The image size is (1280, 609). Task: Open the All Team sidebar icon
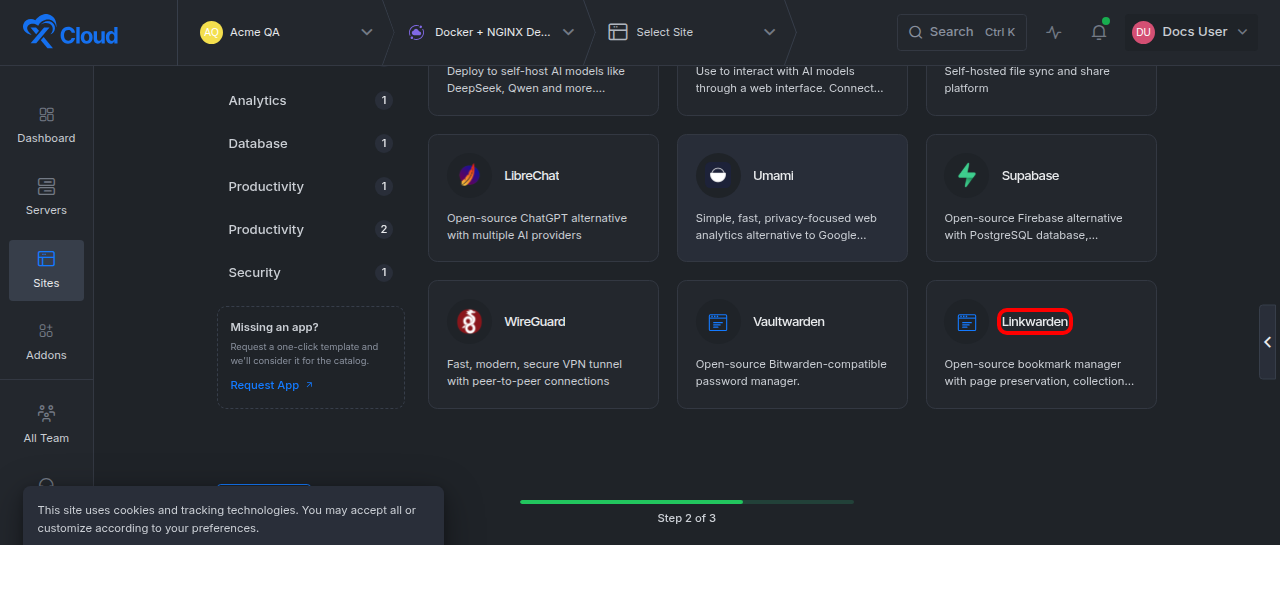46,413
